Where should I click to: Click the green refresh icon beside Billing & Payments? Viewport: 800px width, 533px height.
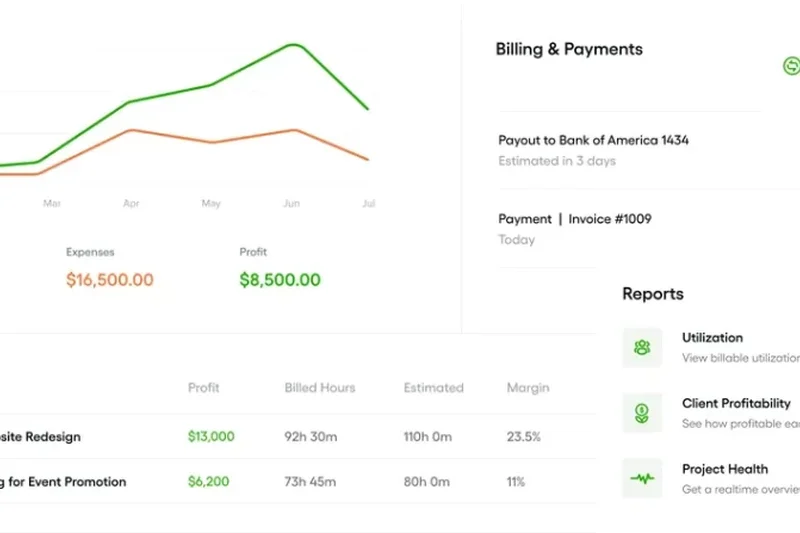tap(790, 65)
